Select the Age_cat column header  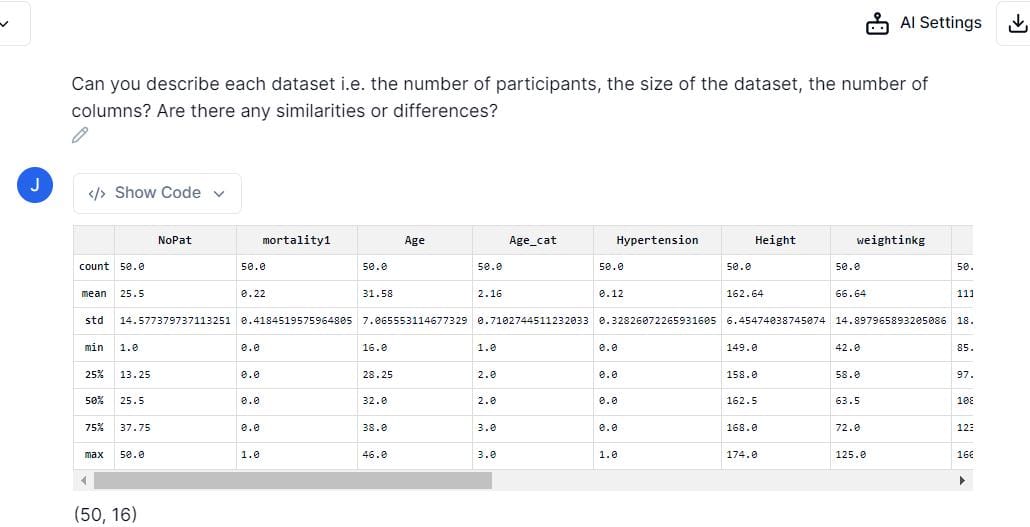pos(533,241)
